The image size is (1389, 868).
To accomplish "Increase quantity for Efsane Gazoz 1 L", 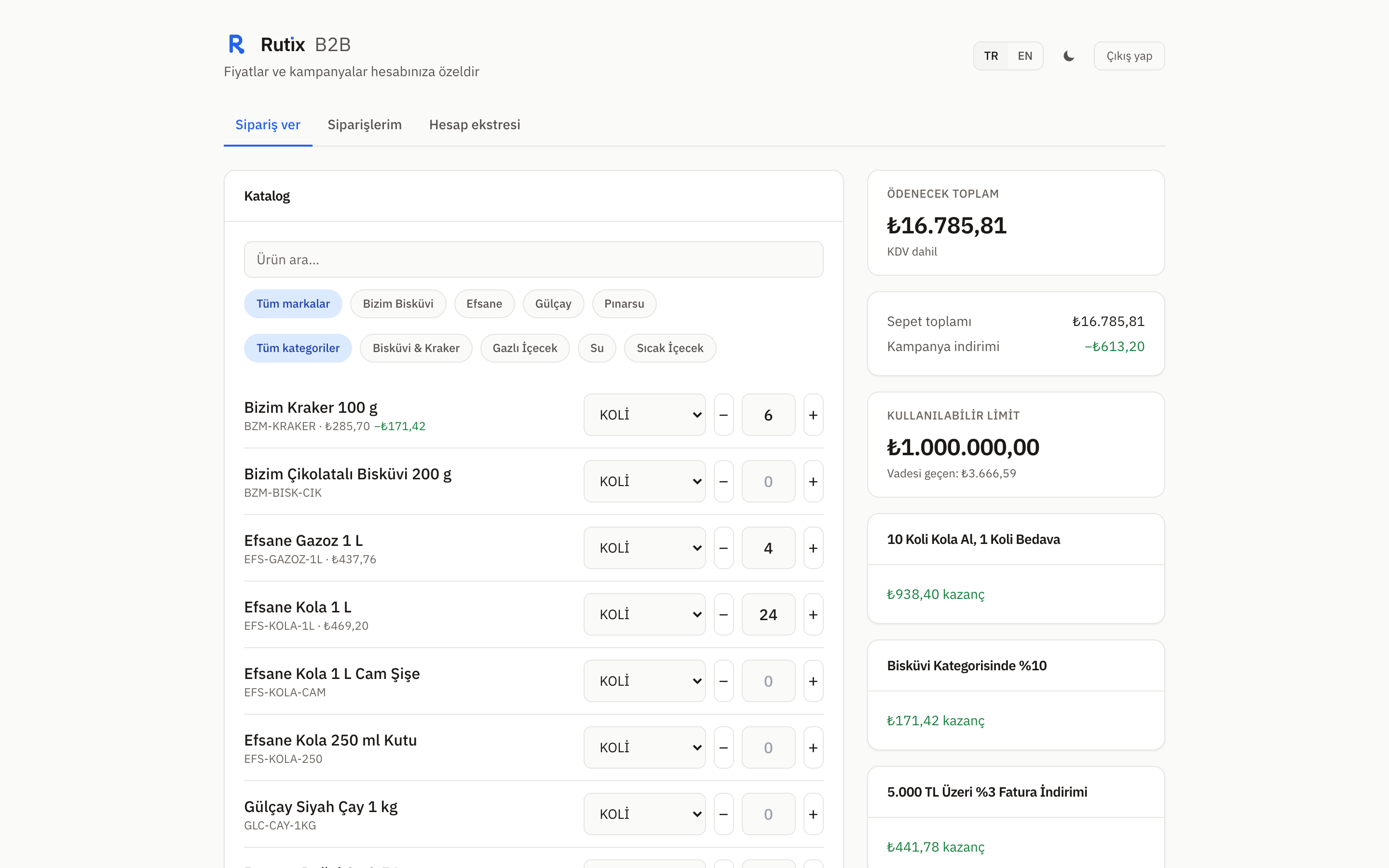I will point(813,548).
